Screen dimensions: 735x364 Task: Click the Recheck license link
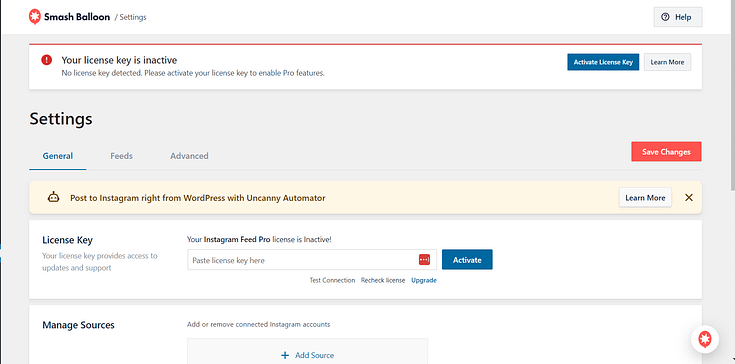tap(383, 280)
